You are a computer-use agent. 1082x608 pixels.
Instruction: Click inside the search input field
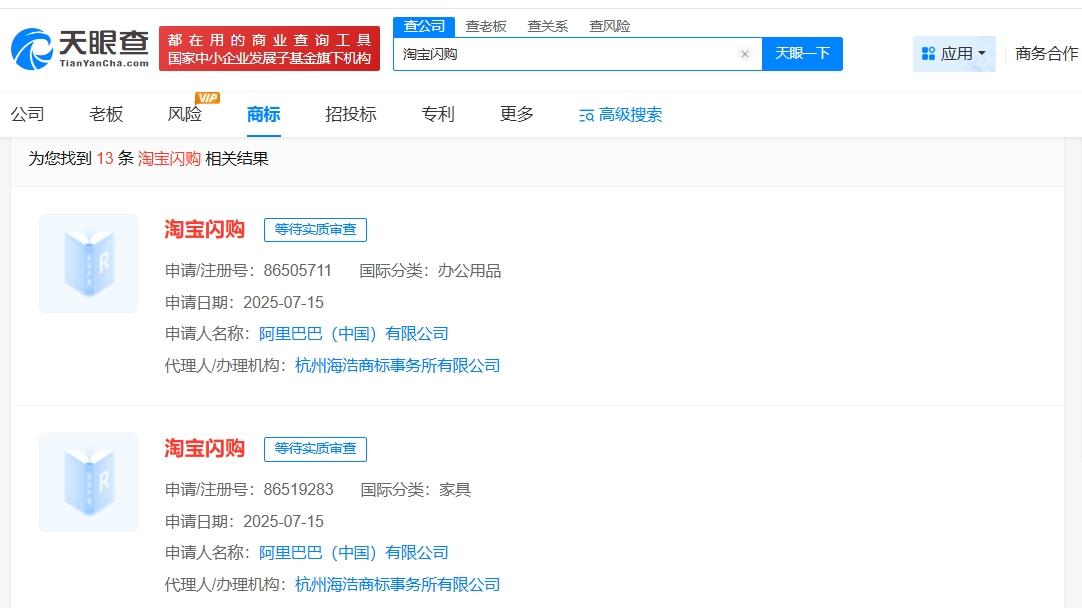(x=570, y=54)
